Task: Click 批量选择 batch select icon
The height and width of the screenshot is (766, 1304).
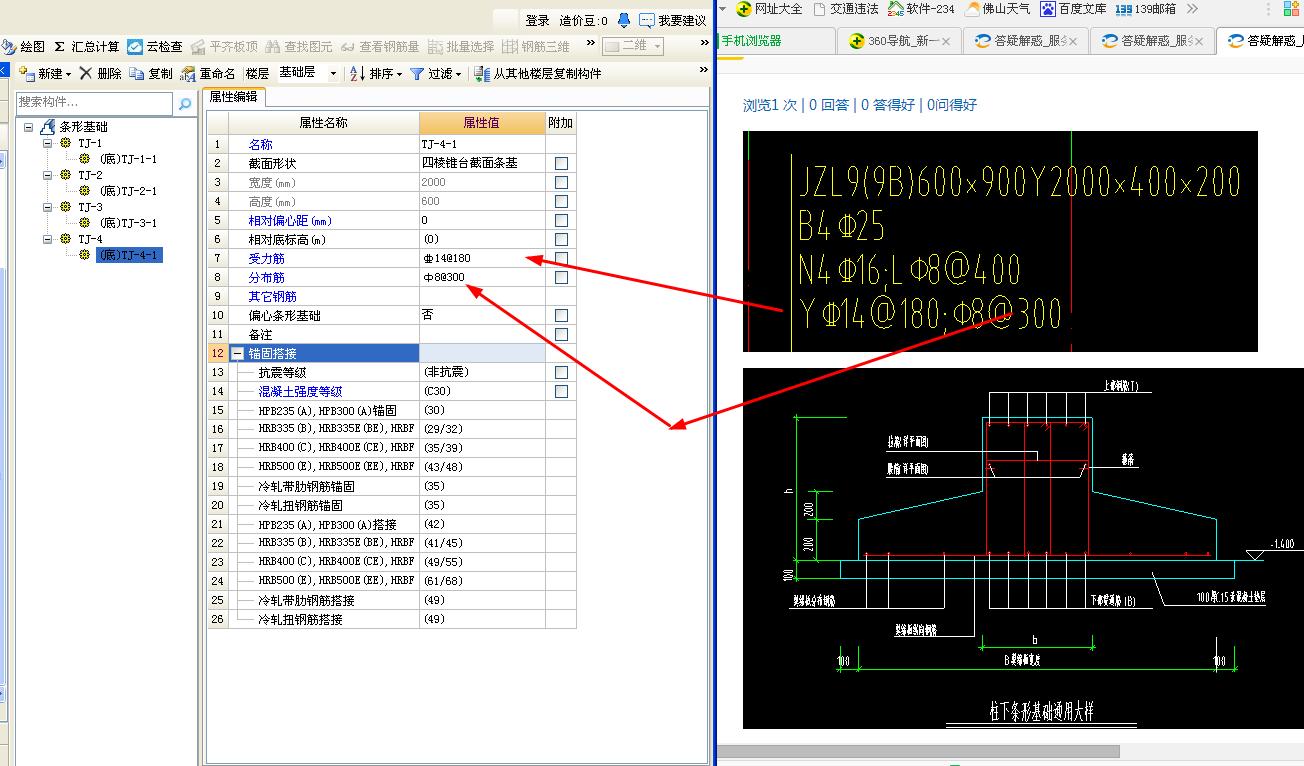Action: (x=435, y=47)
